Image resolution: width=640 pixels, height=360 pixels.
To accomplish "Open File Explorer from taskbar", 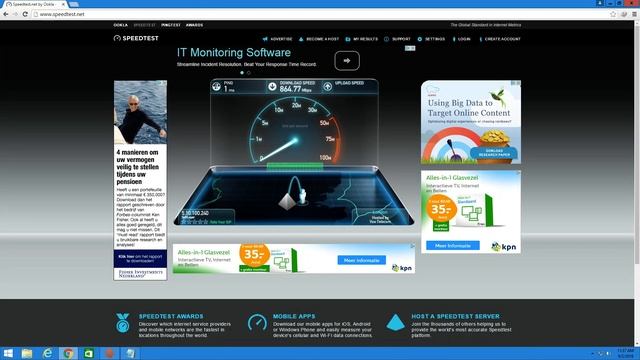I will (27, 353).
